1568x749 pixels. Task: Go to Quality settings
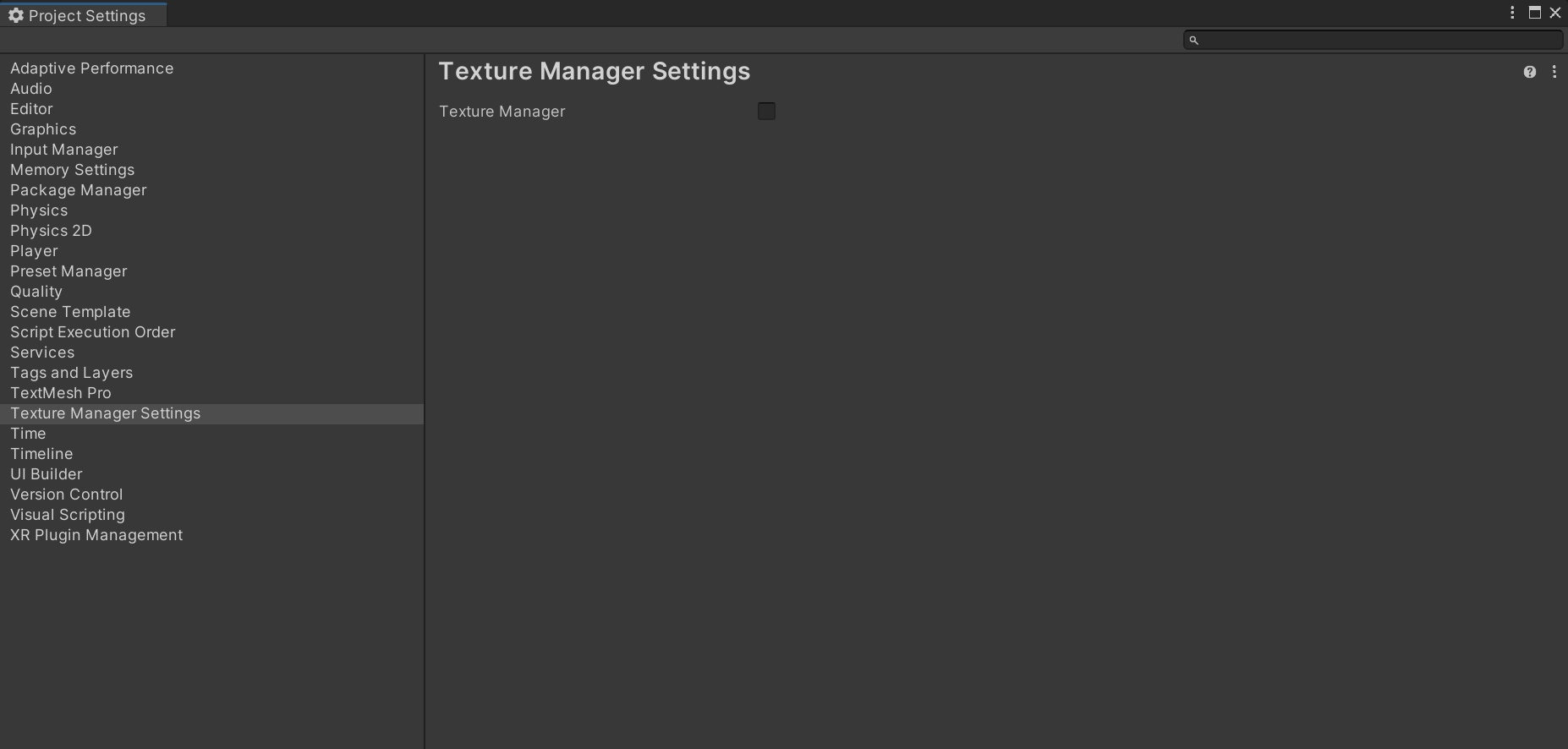(36, 292)
